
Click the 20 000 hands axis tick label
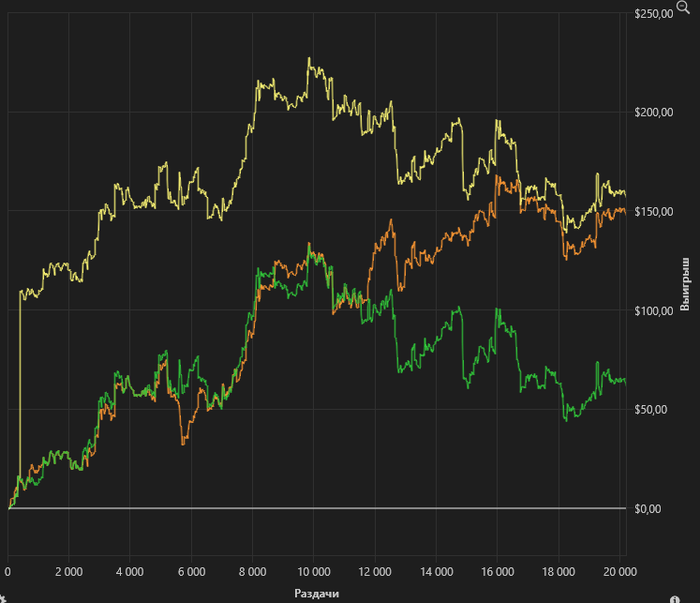(620, 573)
